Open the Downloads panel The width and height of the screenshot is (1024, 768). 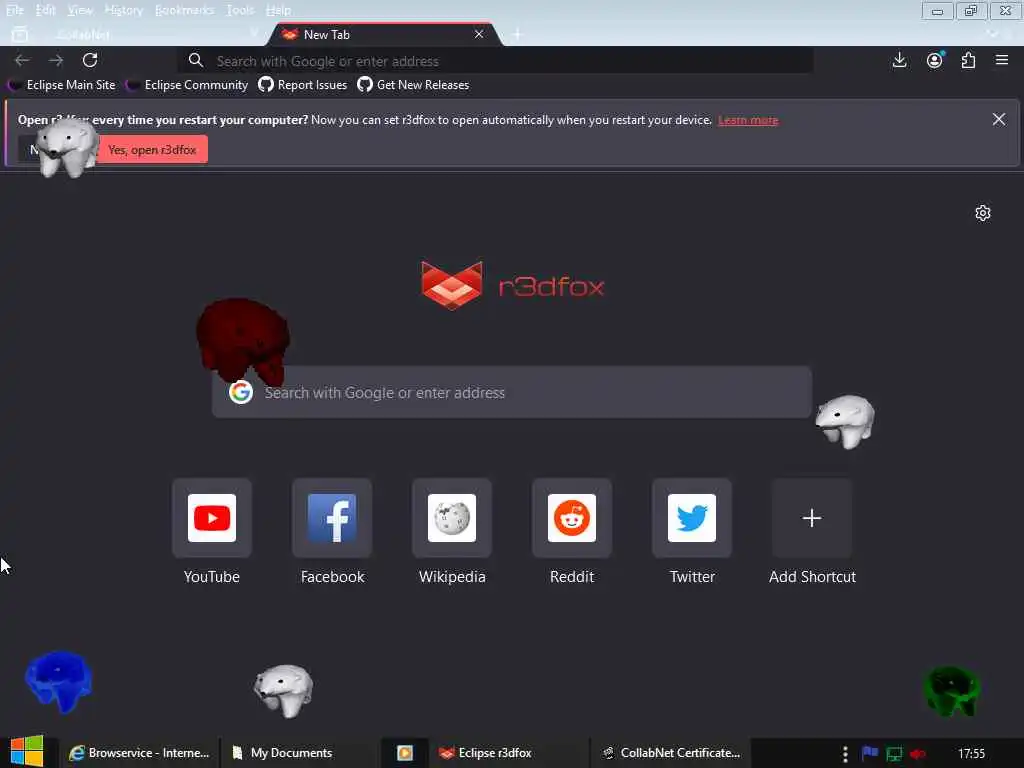coord(899,60)
